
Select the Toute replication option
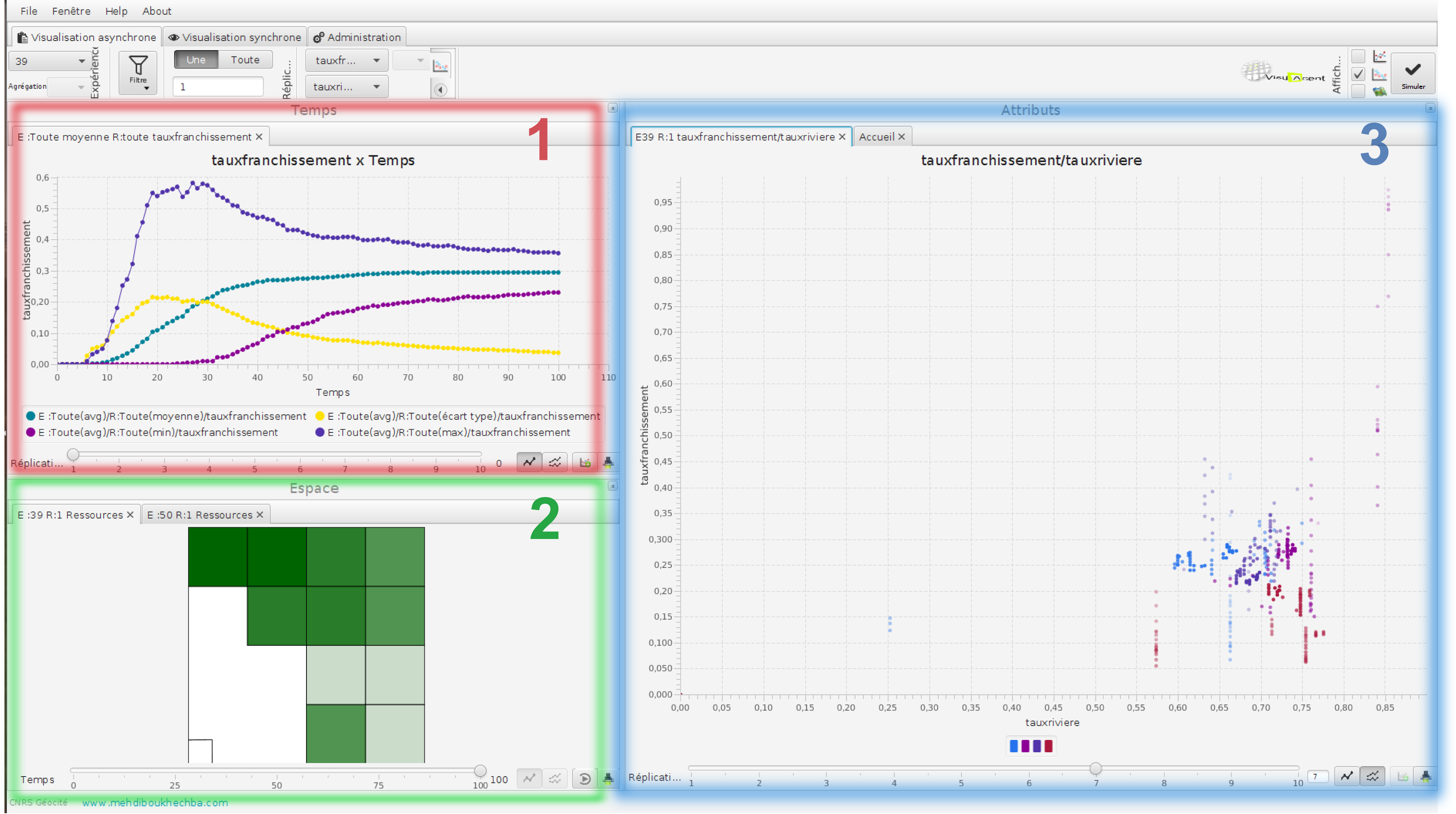pos(245,60)
